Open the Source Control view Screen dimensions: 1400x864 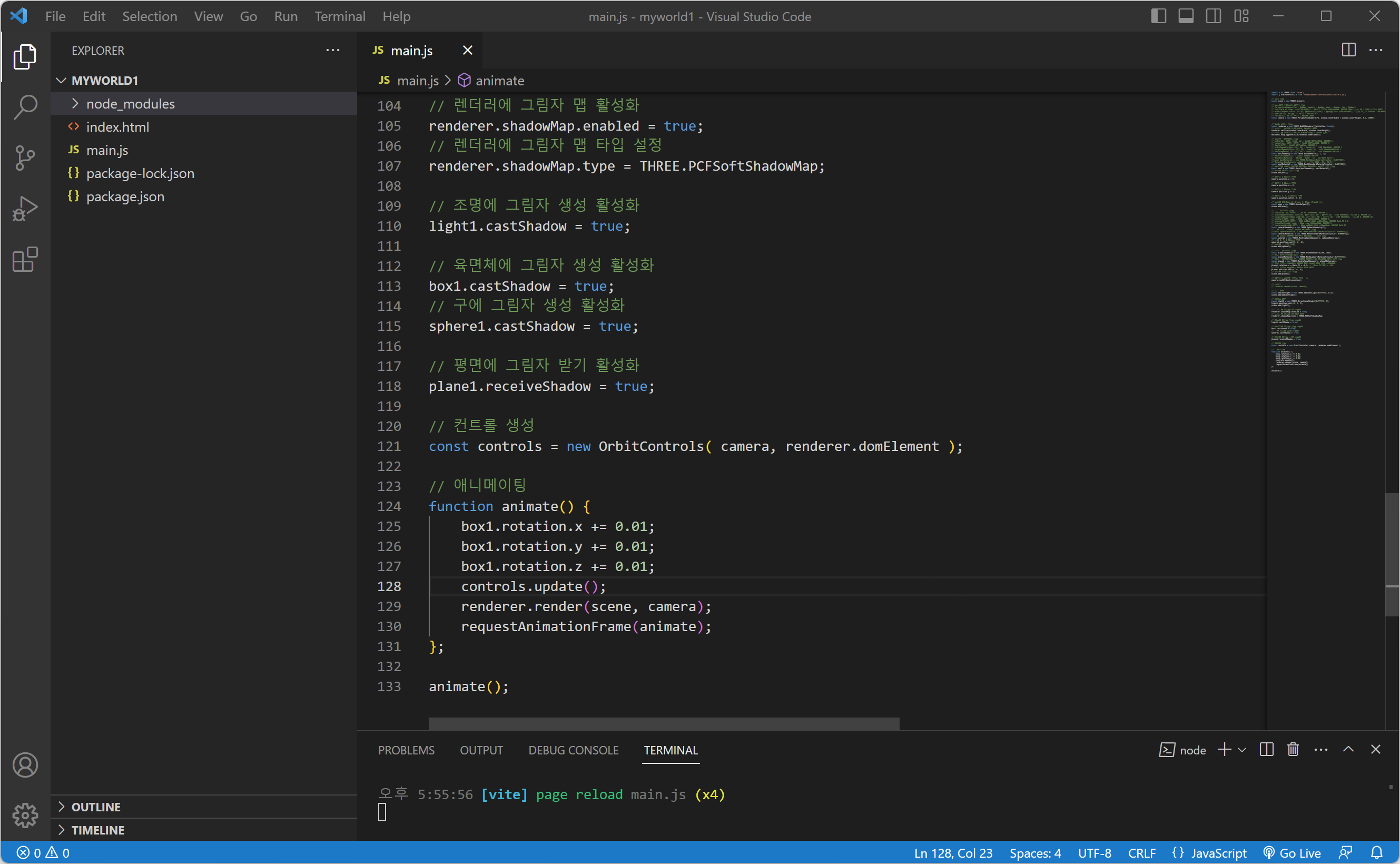click(x=25, y=158)
